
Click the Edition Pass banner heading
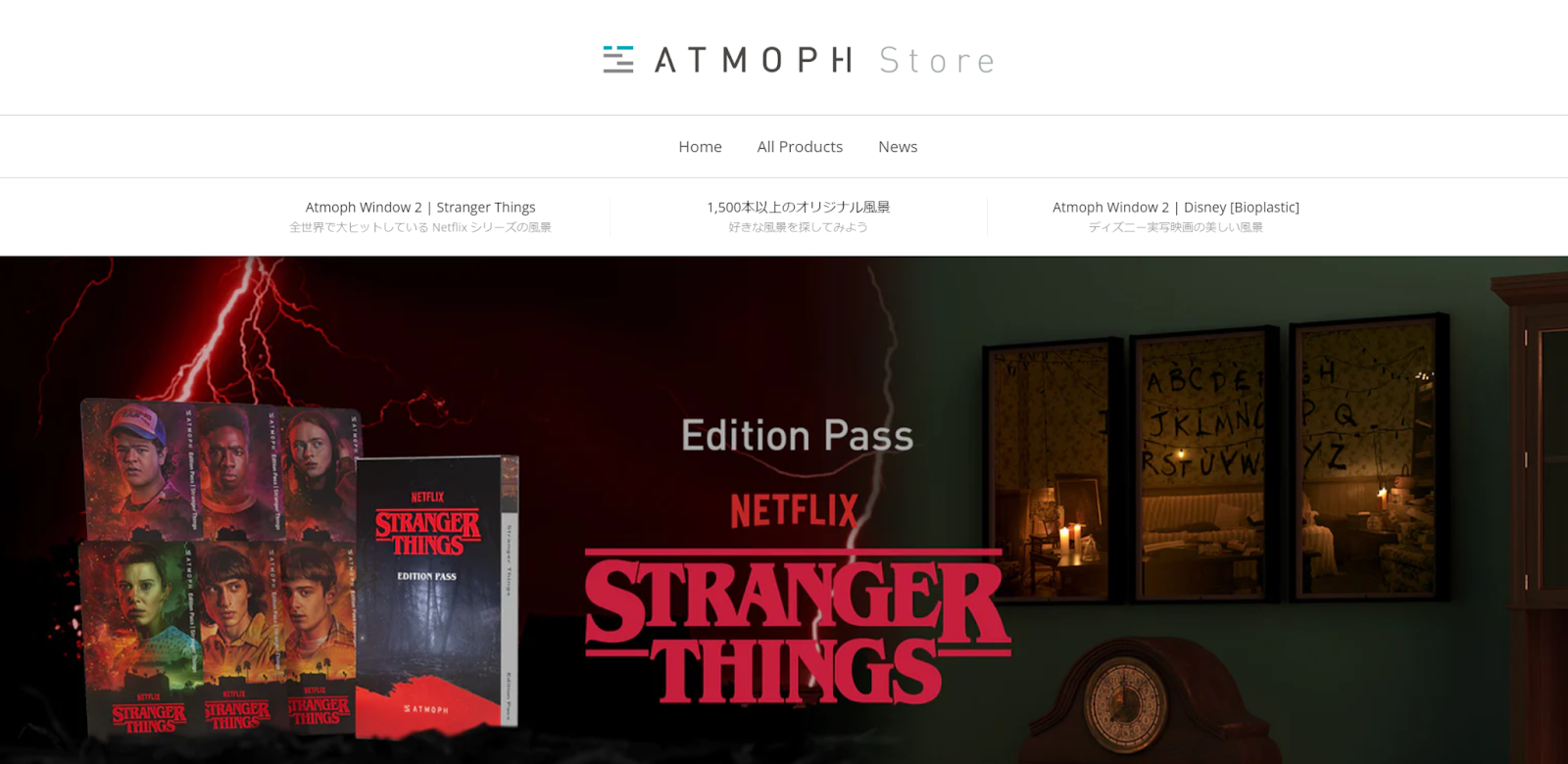(x=798, y=436)
